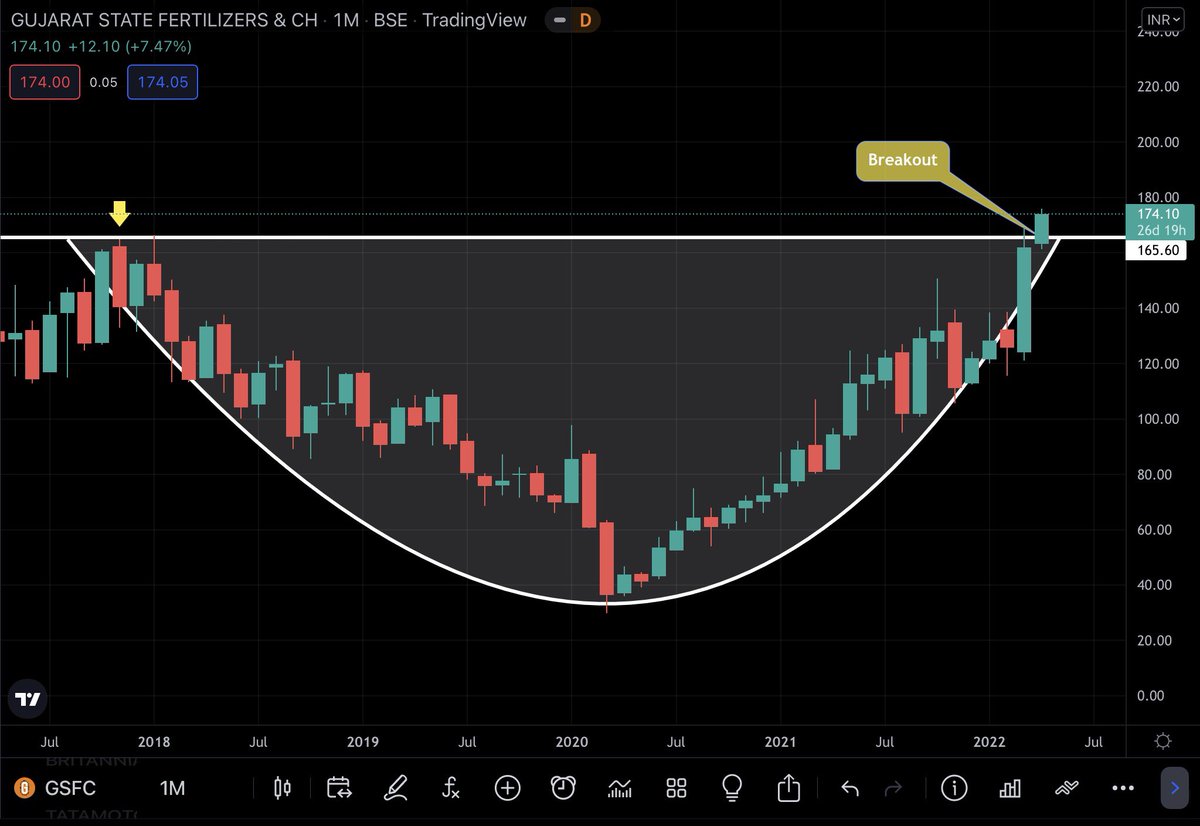Open the fx indicators list
This screenshot has height=826, width=1200.
point(451,788)
